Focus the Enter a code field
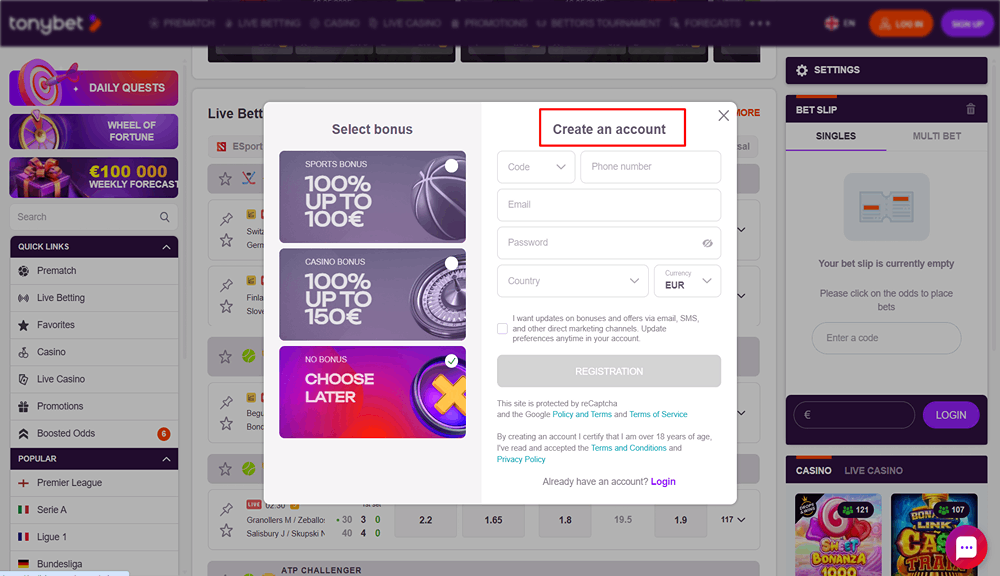This screenshot has height=576, width=1000. tap(886, 338)
